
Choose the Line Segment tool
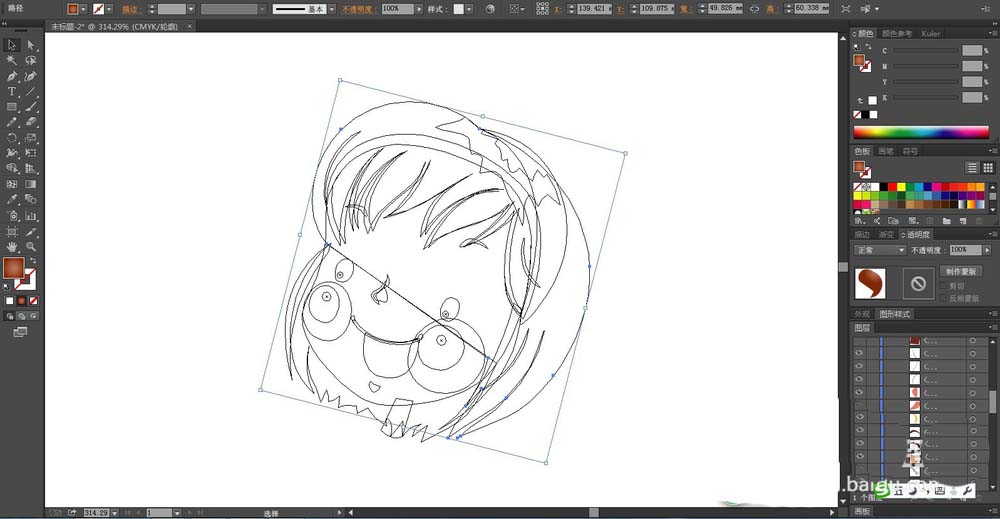(x=31, y=92)
